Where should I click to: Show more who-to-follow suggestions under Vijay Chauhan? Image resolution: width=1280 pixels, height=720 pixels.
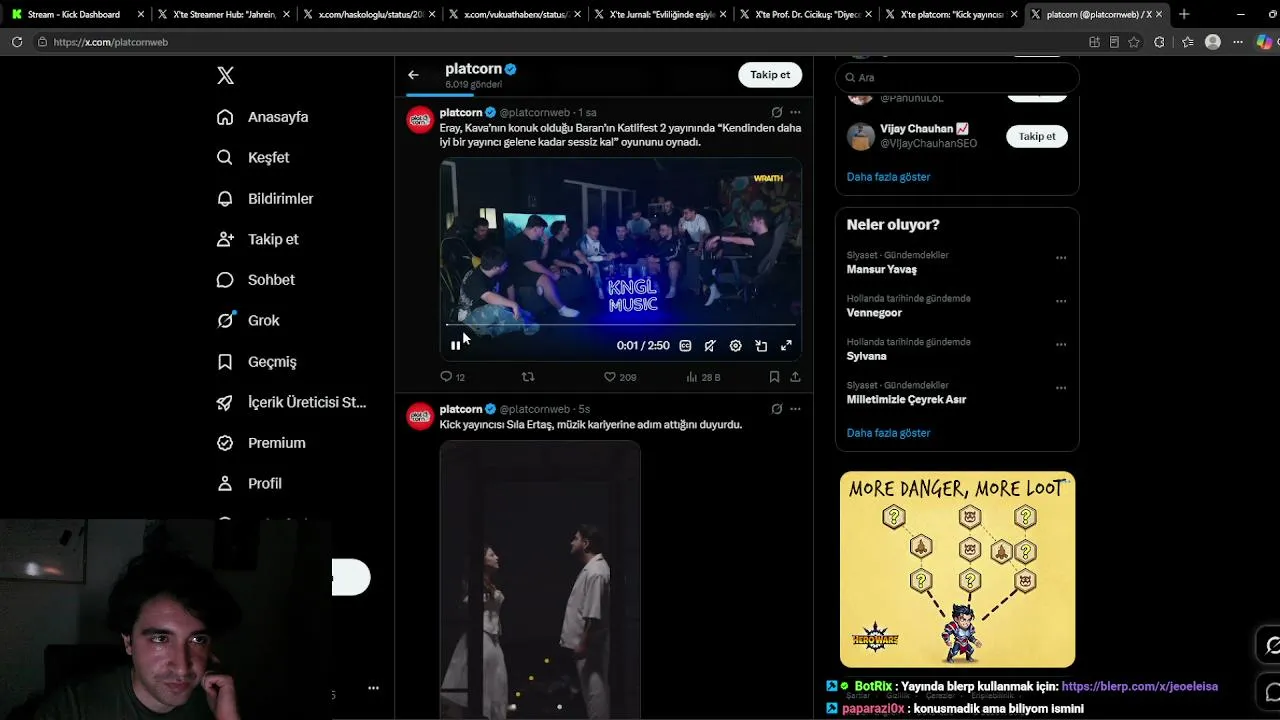point(888,177)
